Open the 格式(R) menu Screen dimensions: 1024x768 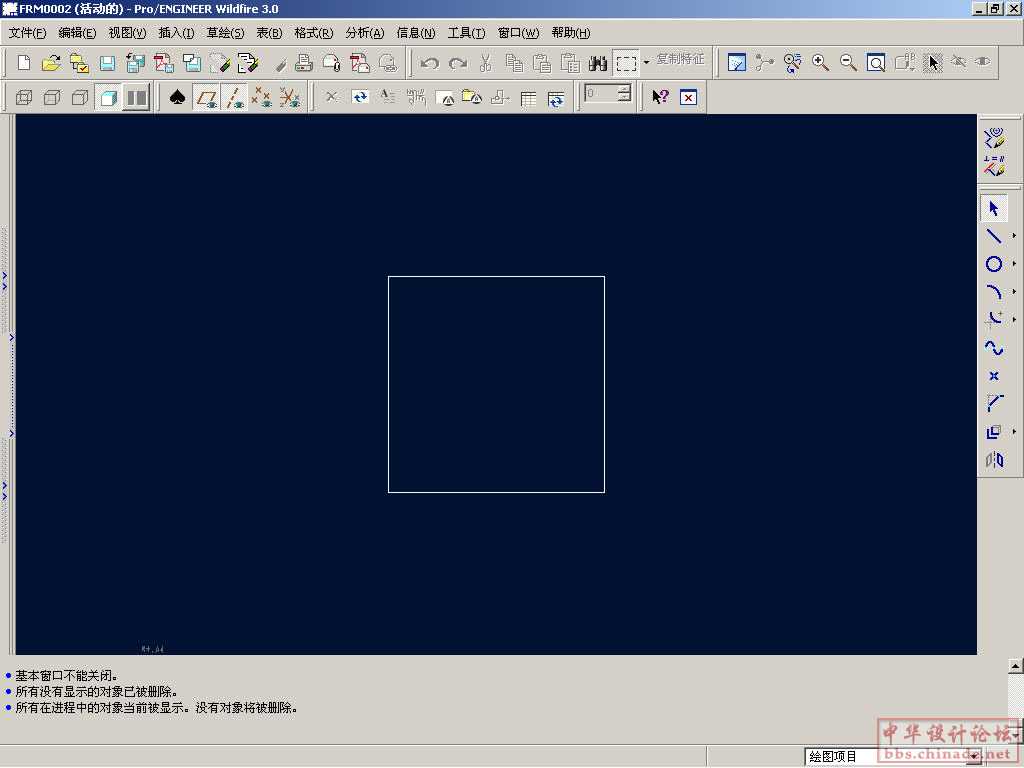click(313, 33)
